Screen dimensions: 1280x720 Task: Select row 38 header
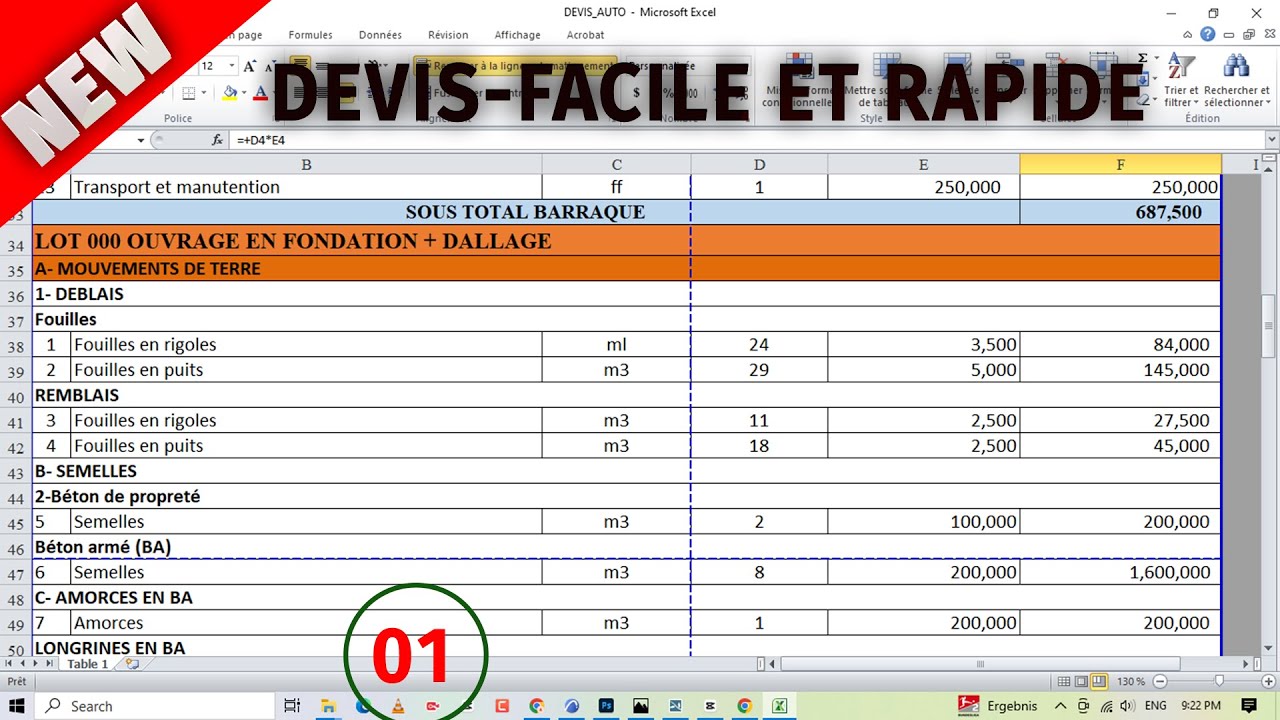point(15,345)
